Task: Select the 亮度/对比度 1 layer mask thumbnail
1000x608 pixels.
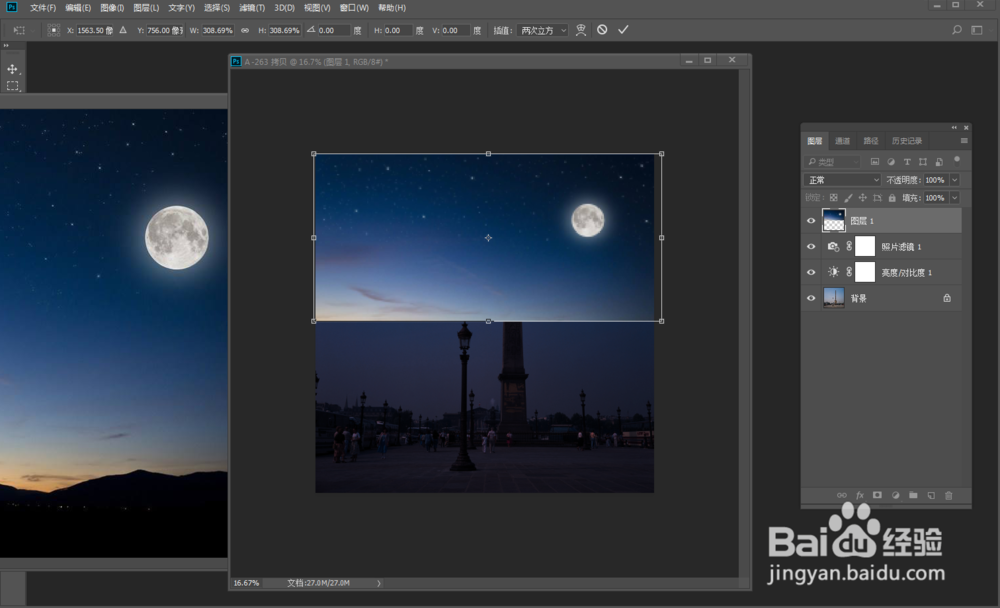Action: point(865,272)
